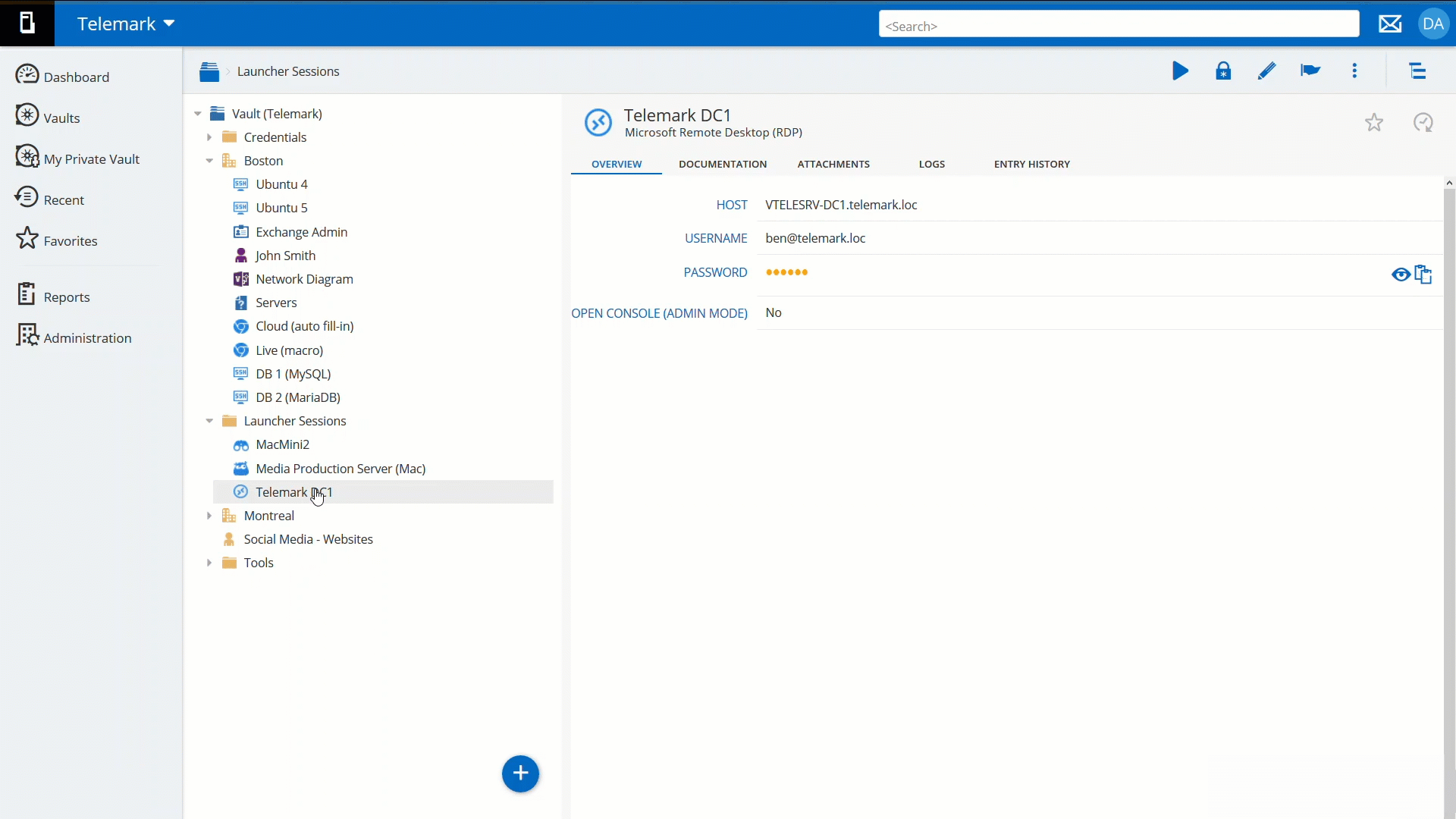Open the more options vertical dots
The image size is (1456, 819).
pos(1354,71)
